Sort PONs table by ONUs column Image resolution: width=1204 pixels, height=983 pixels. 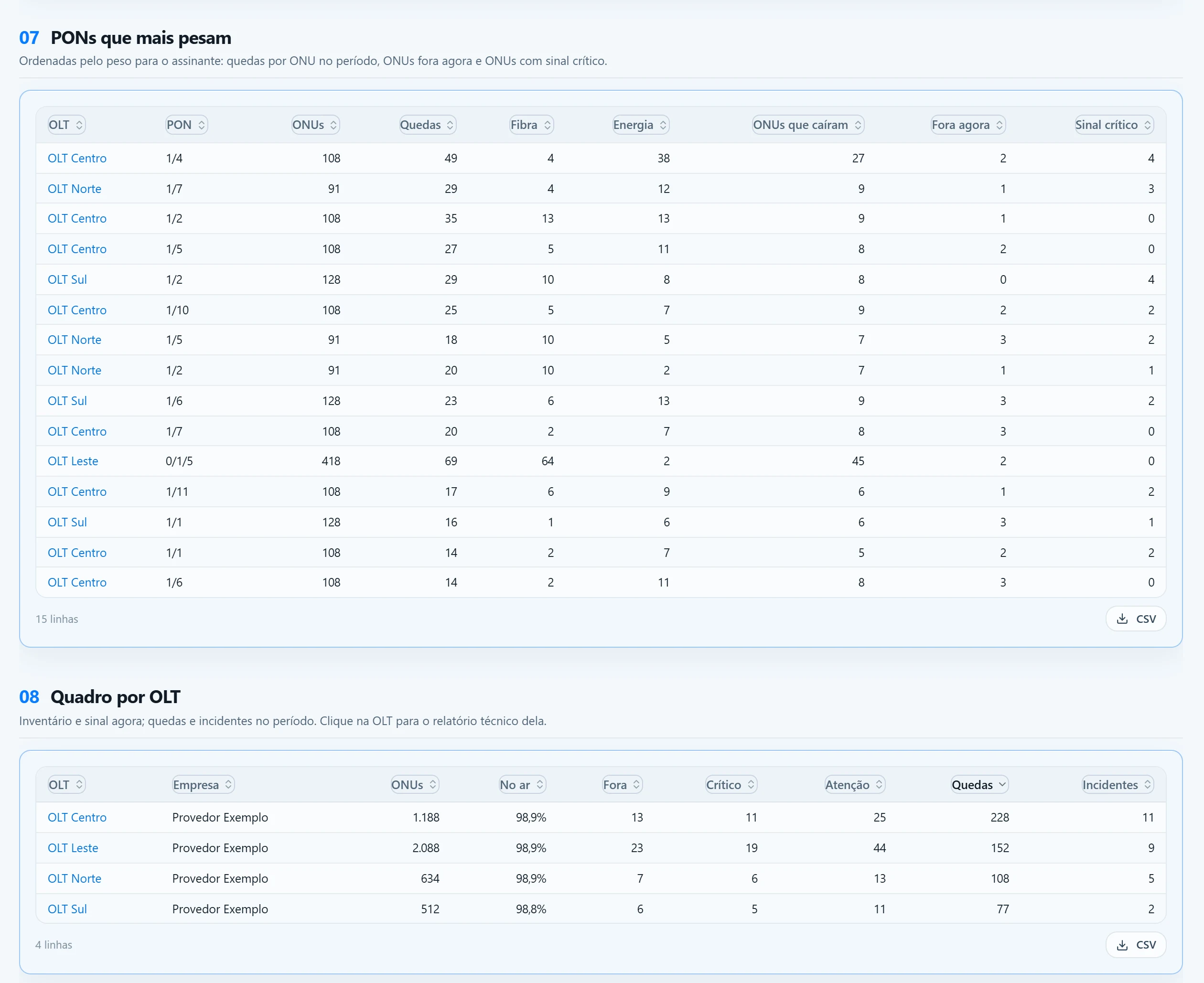(x=315, y=125)
